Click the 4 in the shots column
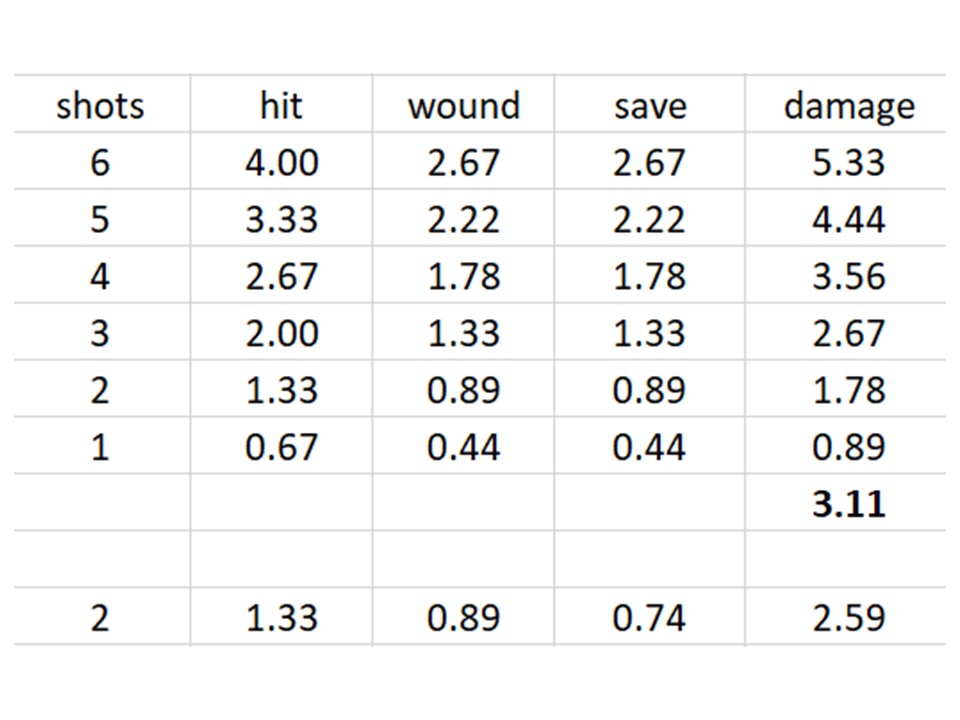 100,276
